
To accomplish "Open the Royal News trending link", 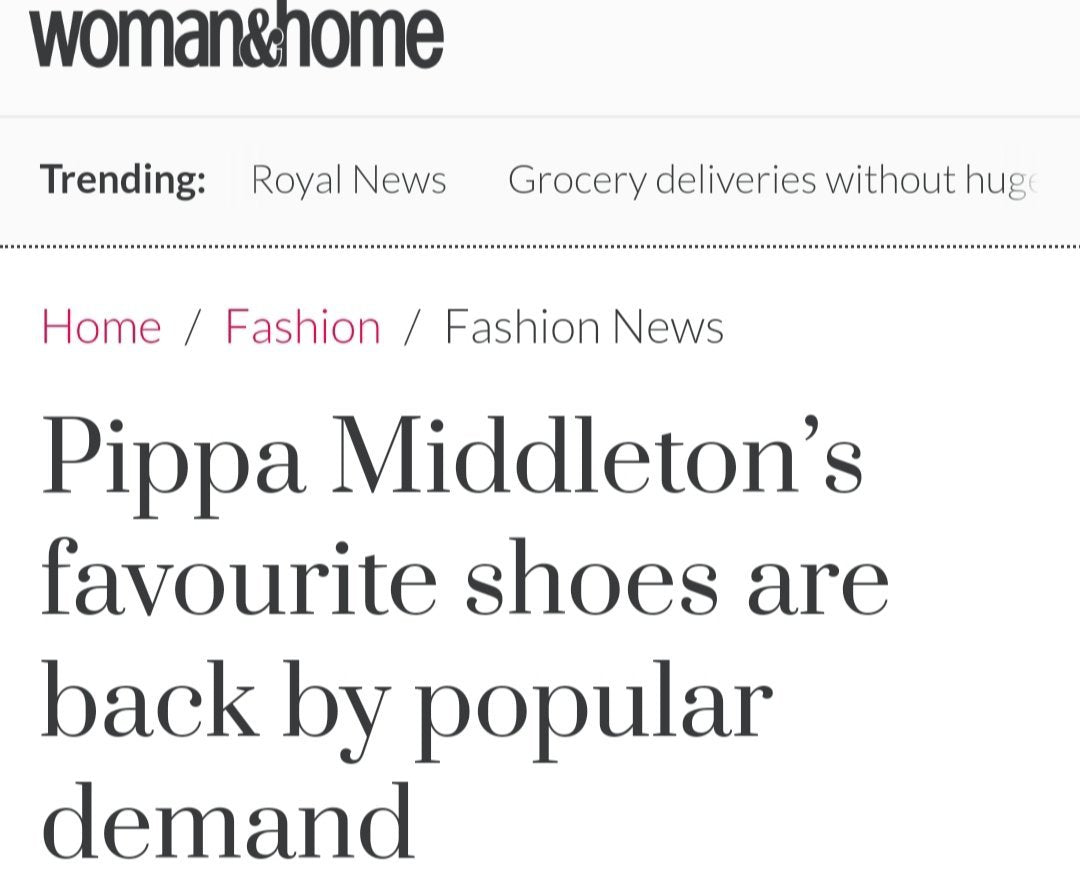I will point(348,180).
